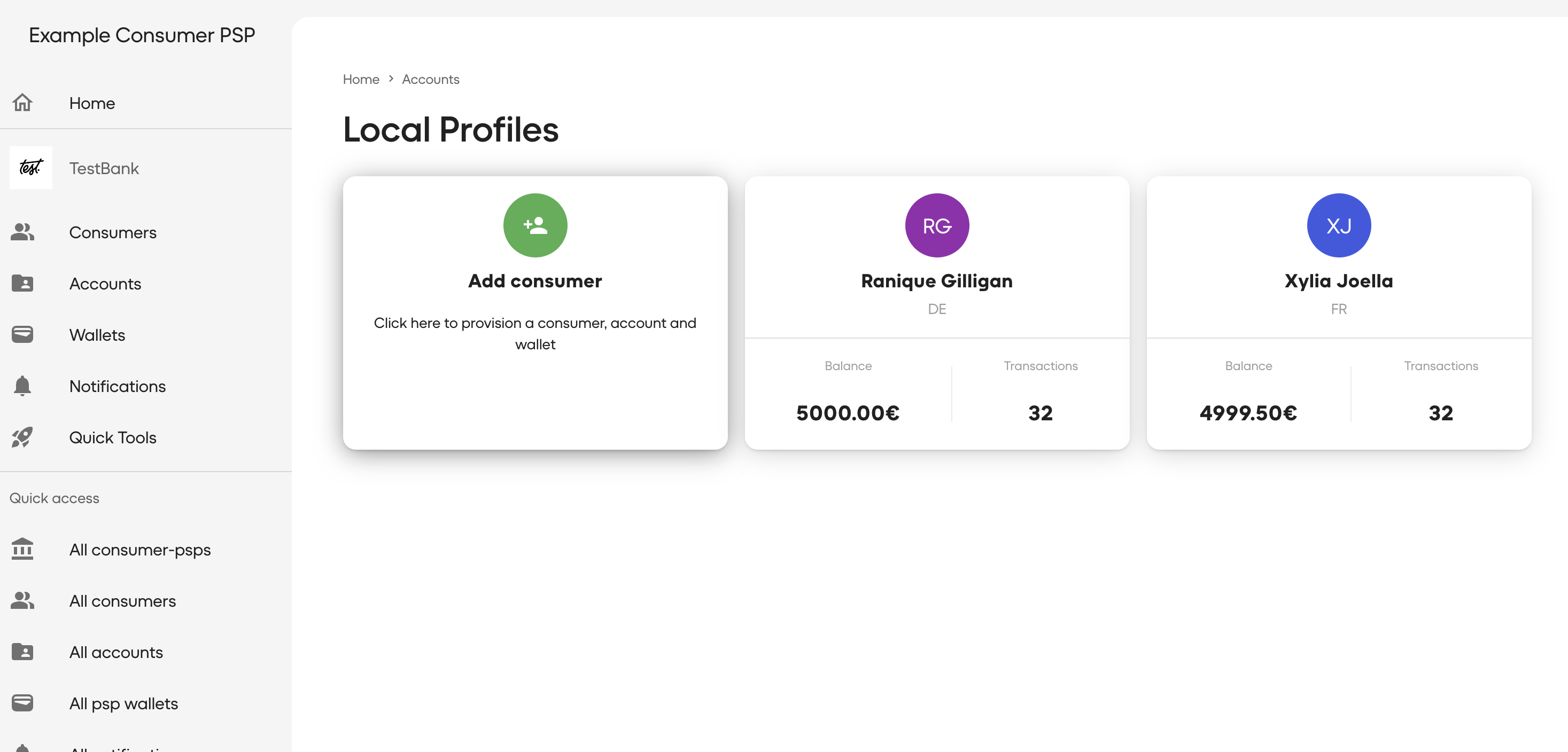Image resolution: width=1568 pixels, height=752 pixels.
Task: Open Notifications via the bell icon
Action: 22,386
